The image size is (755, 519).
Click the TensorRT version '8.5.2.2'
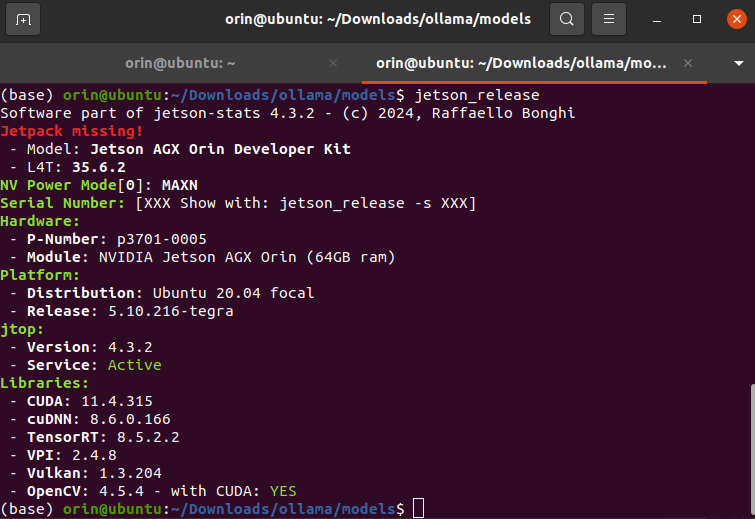148,437
